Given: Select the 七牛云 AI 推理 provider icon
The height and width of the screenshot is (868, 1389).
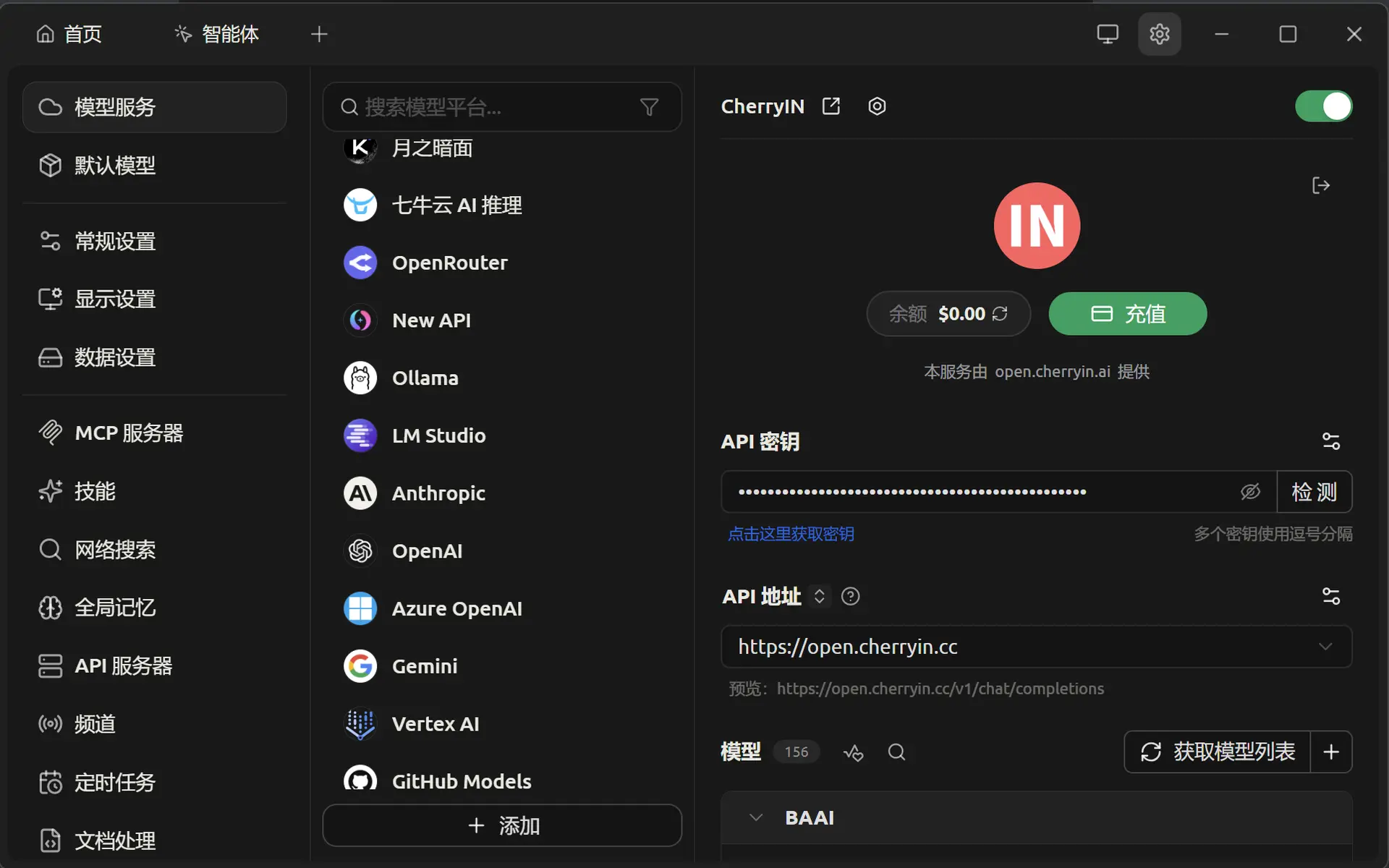Looking at the screenshot, I should pyautogui.click(x=360, y=205).
